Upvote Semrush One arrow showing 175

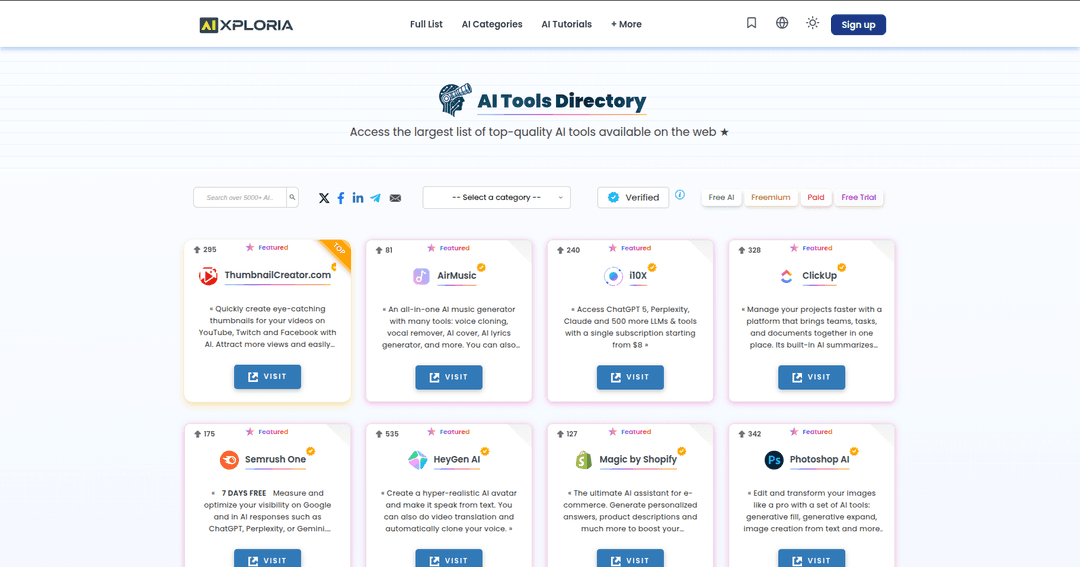pos(198,434)
